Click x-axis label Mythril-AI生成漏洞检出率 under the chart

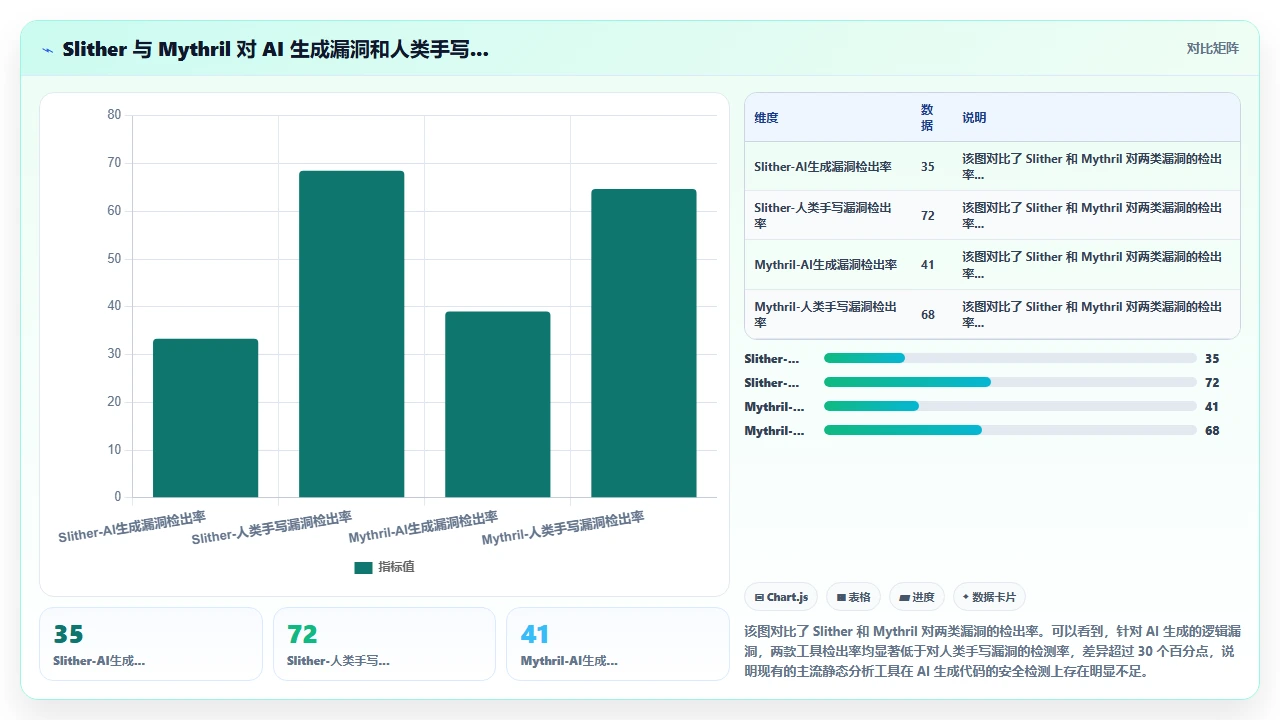coord(423,527)
